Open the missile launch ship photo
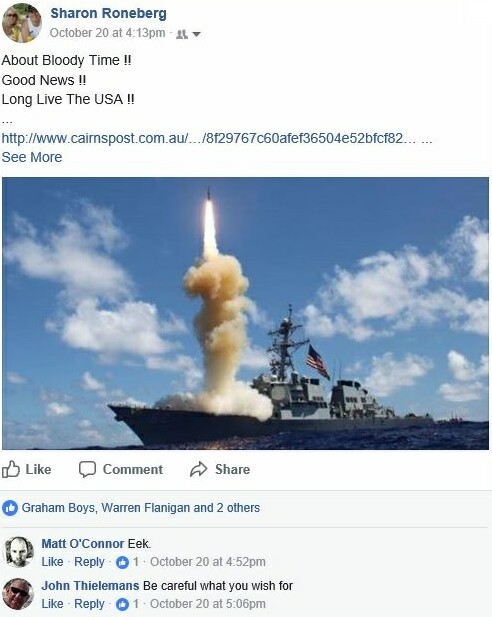The image size is (492, 617). pyautogui.click(x=245, y=313)
